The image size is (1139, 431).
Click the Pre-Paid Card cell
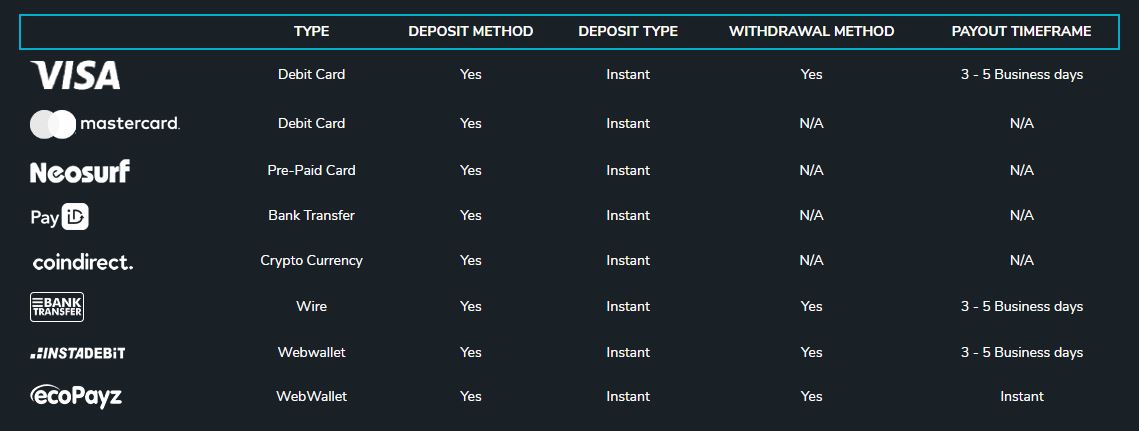point(312,170)
